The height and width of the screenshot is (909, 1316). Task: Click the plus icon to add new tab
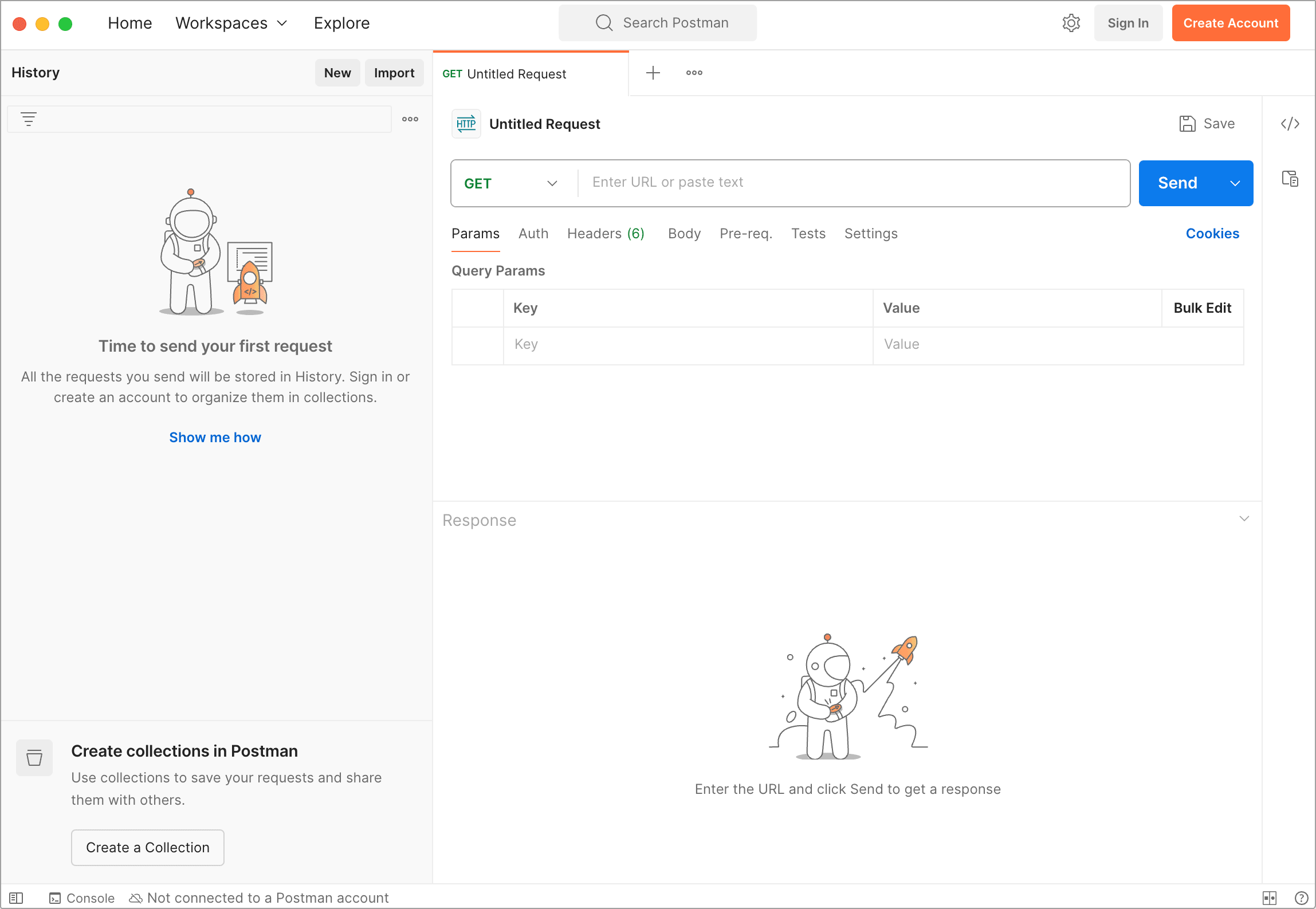pyautogui.click(x=653, y=73)
